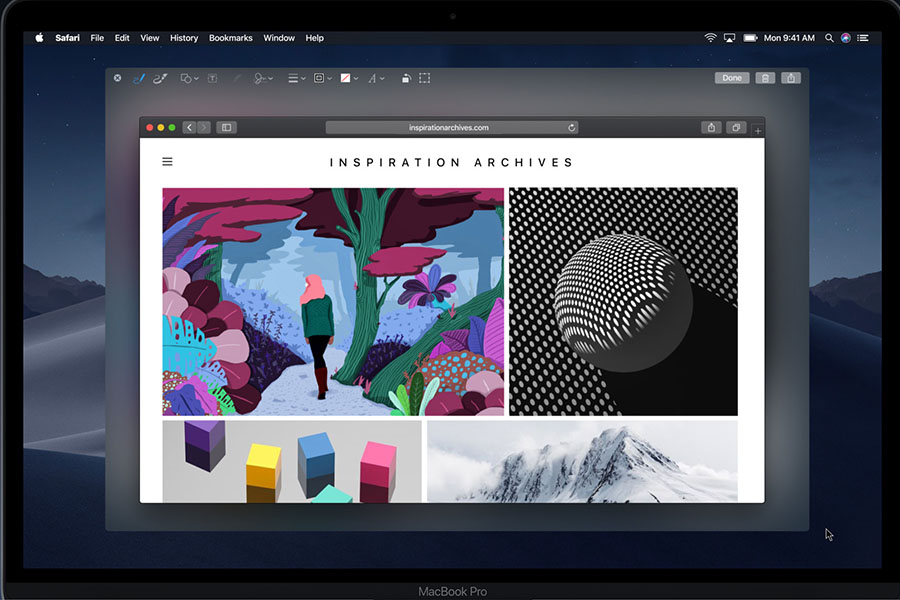Open the View menu
Screen dimensions: 900x600
pos(150,38)
